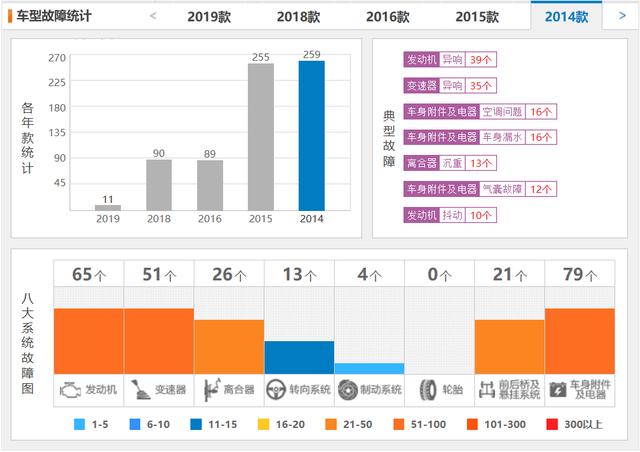Open the 发动机 抖动 10个 fault tag
Image resolution: width=640 pixels, height=452 pixels.
(450, 215)
